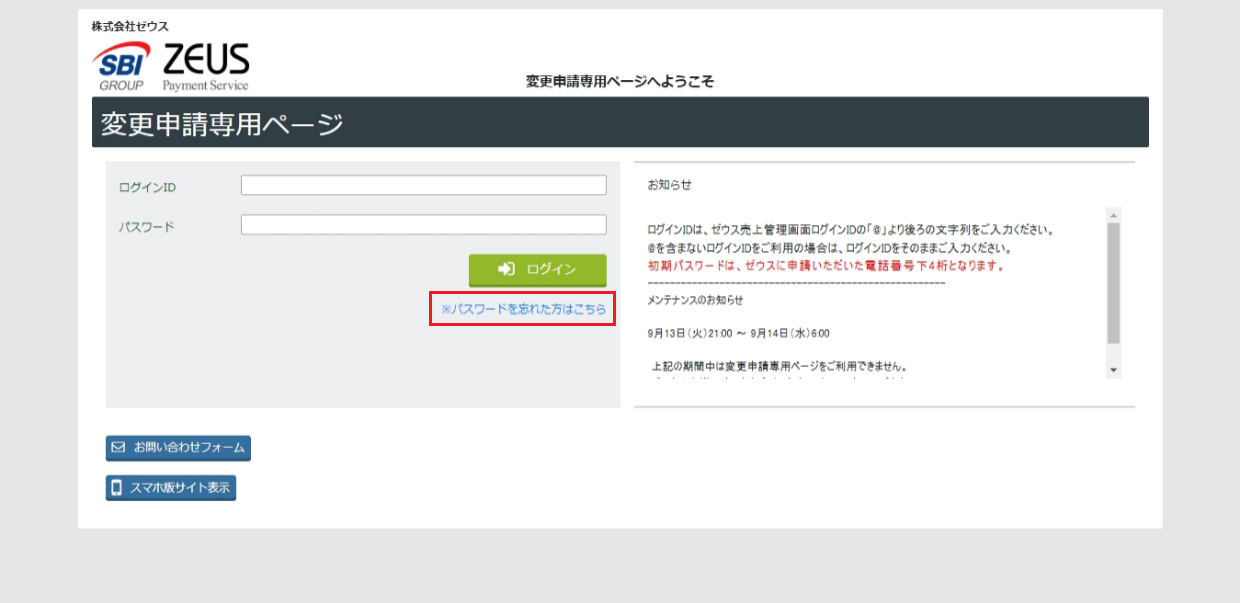Screen dimensions: 1240x603
Task: Switch to スマホ版サイト表示
Action: [171, 488]
